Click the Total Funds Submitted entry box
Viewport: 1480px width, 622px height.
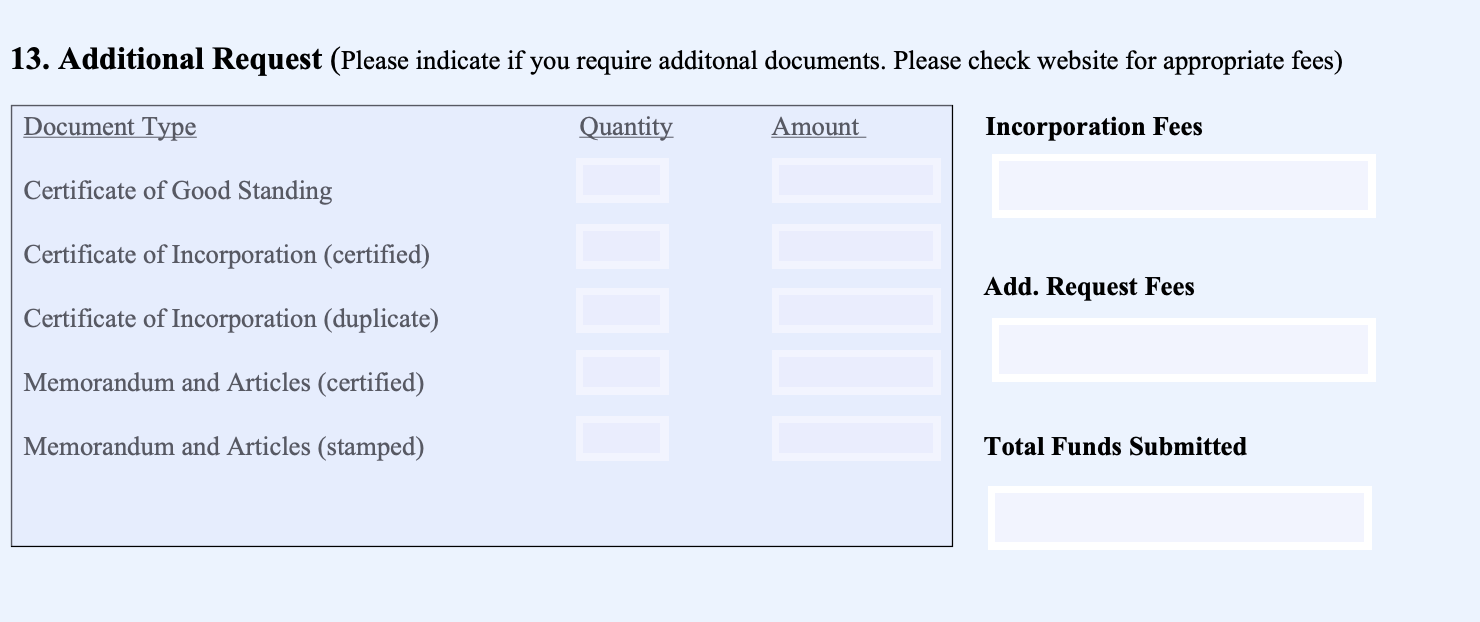pyautogui.click(x=1178, y=517)
